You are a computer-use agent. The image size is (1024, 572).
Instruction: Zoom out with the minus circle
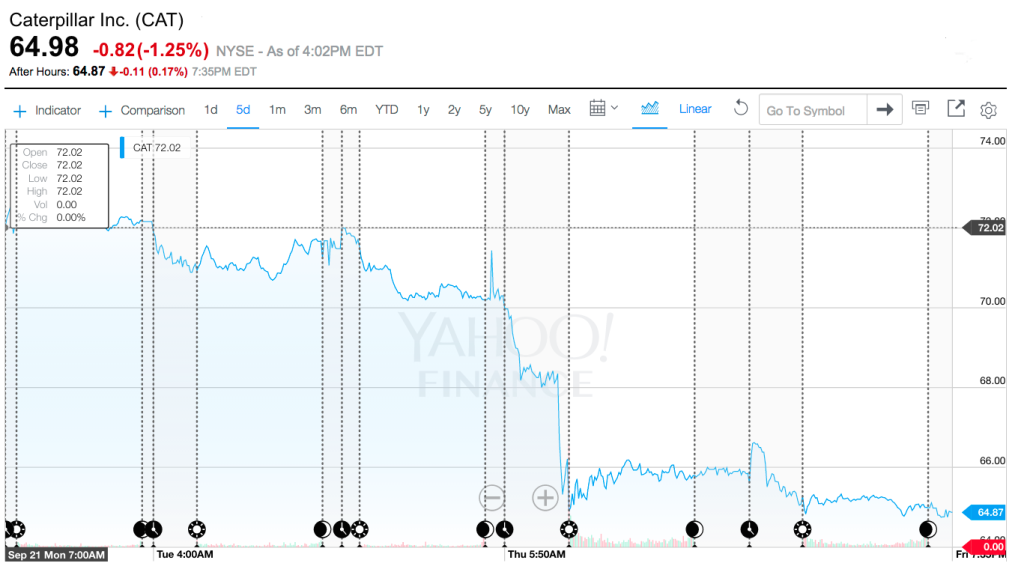[491, 497]
